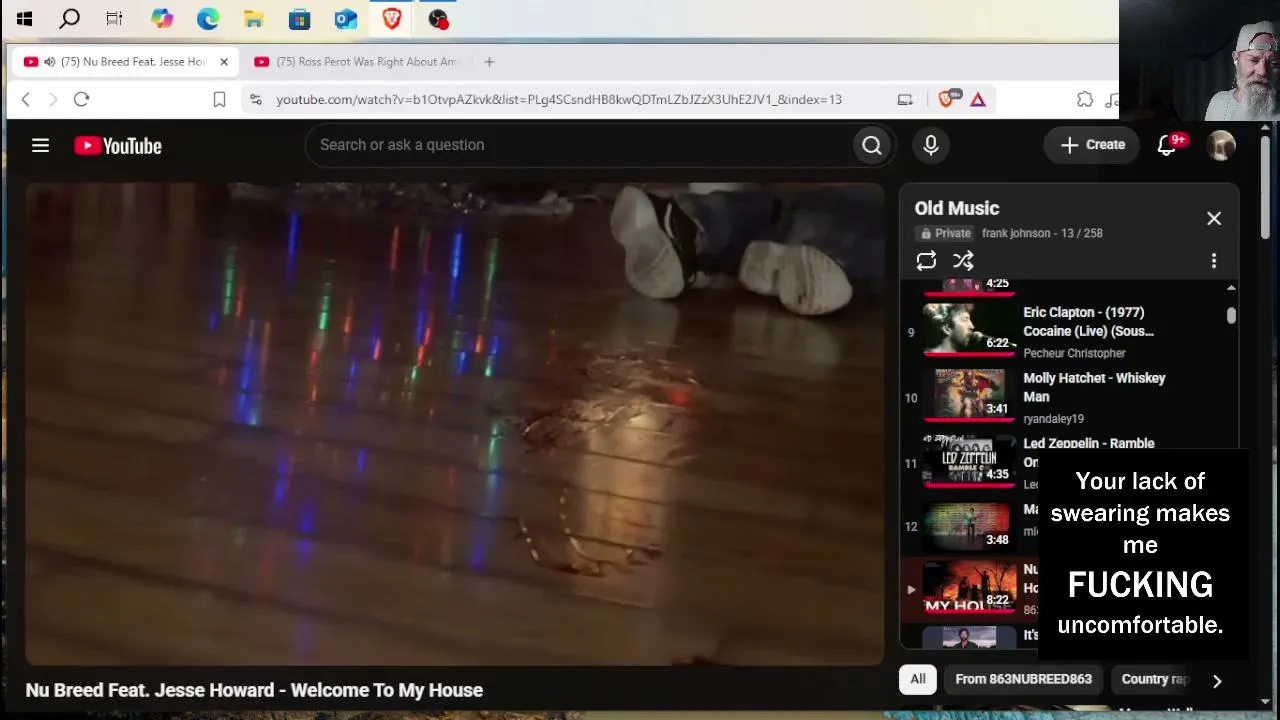Select the From 863NUBREED863 chip
The width and height of the screenshot is (1280, 720).
pos(1023,679)
